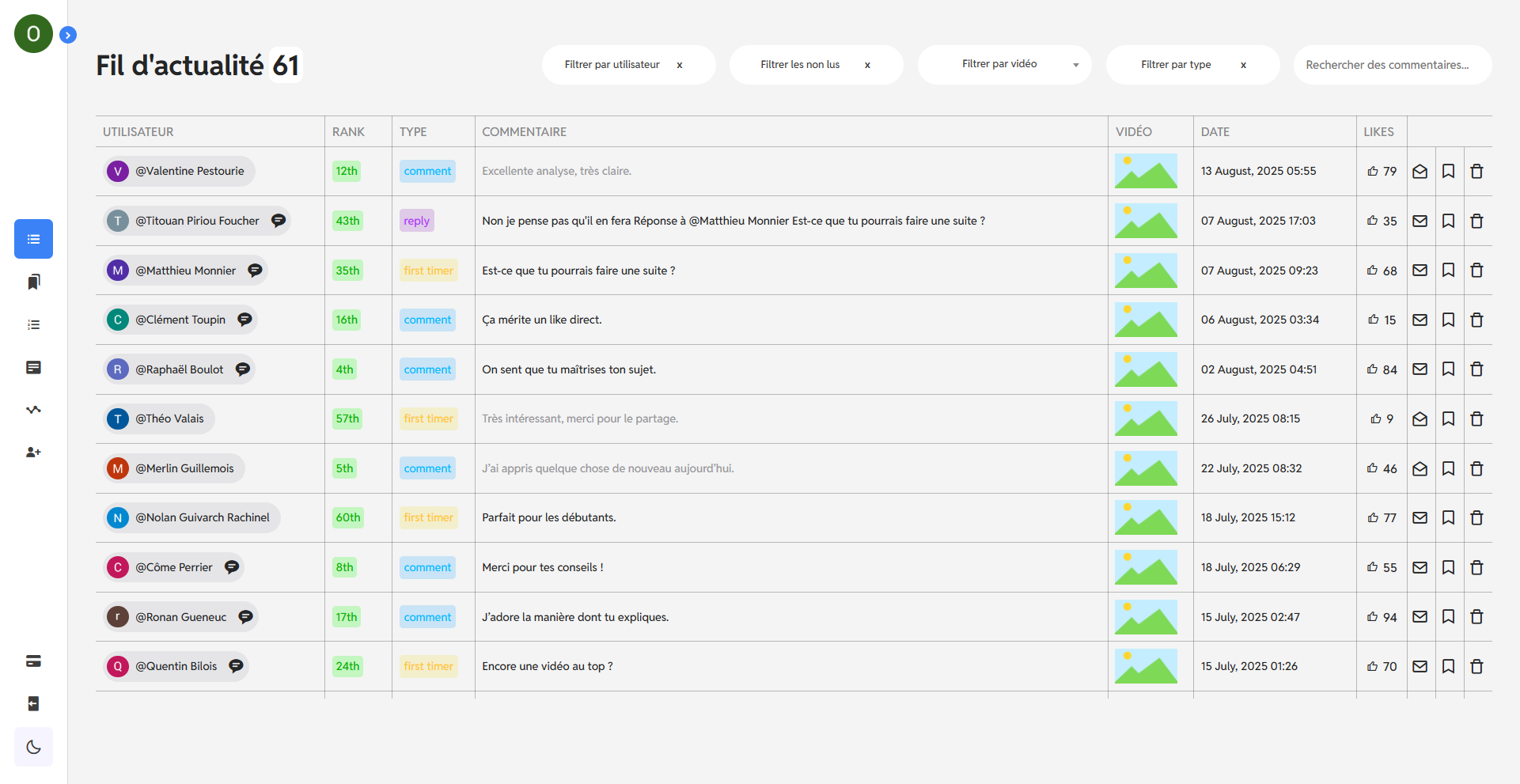Screen dimensions: 1520x784
Task: Toggle dark mode with the moon icon
Action: pyautogui.click(x=33, y=747)
